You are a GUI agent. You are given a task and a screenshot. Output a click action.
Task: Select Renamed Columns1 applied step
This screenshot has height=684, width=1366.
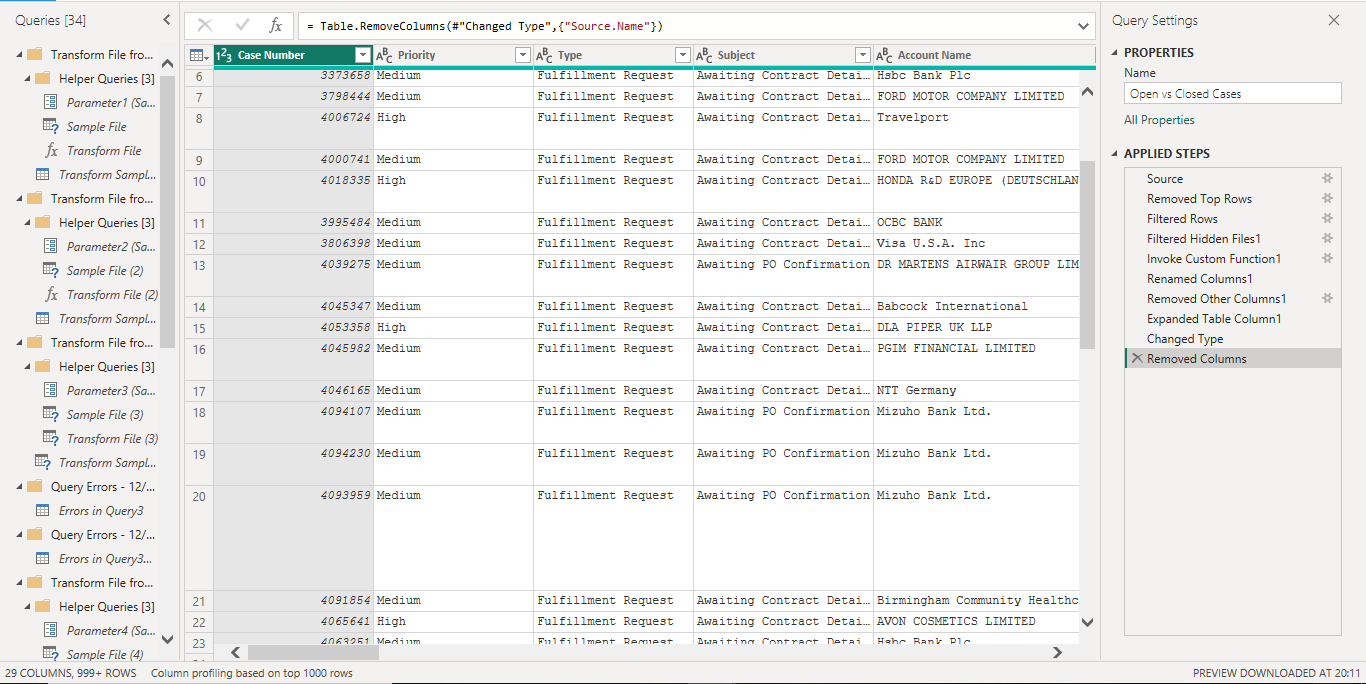(1232, 279)
